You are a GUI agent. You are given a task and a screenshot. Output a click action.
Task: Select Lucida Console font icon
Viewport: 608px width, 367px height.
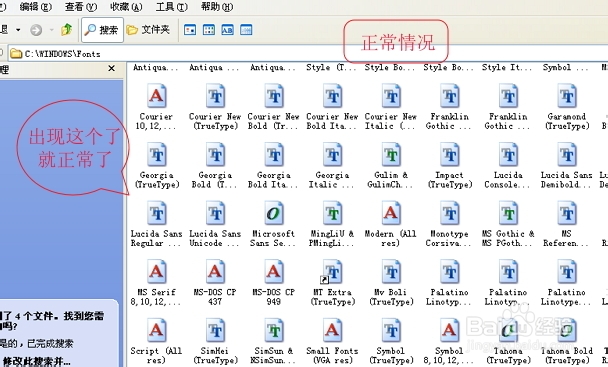point(508,154)
